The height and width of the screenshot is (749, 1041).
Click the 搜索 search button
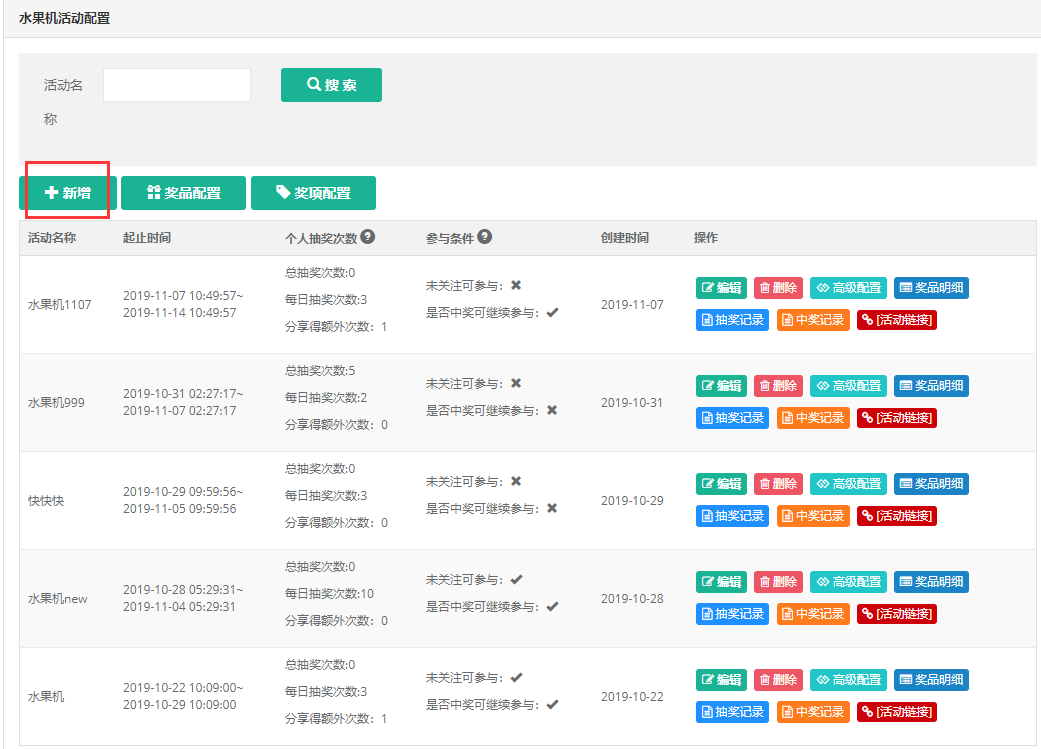331,85
